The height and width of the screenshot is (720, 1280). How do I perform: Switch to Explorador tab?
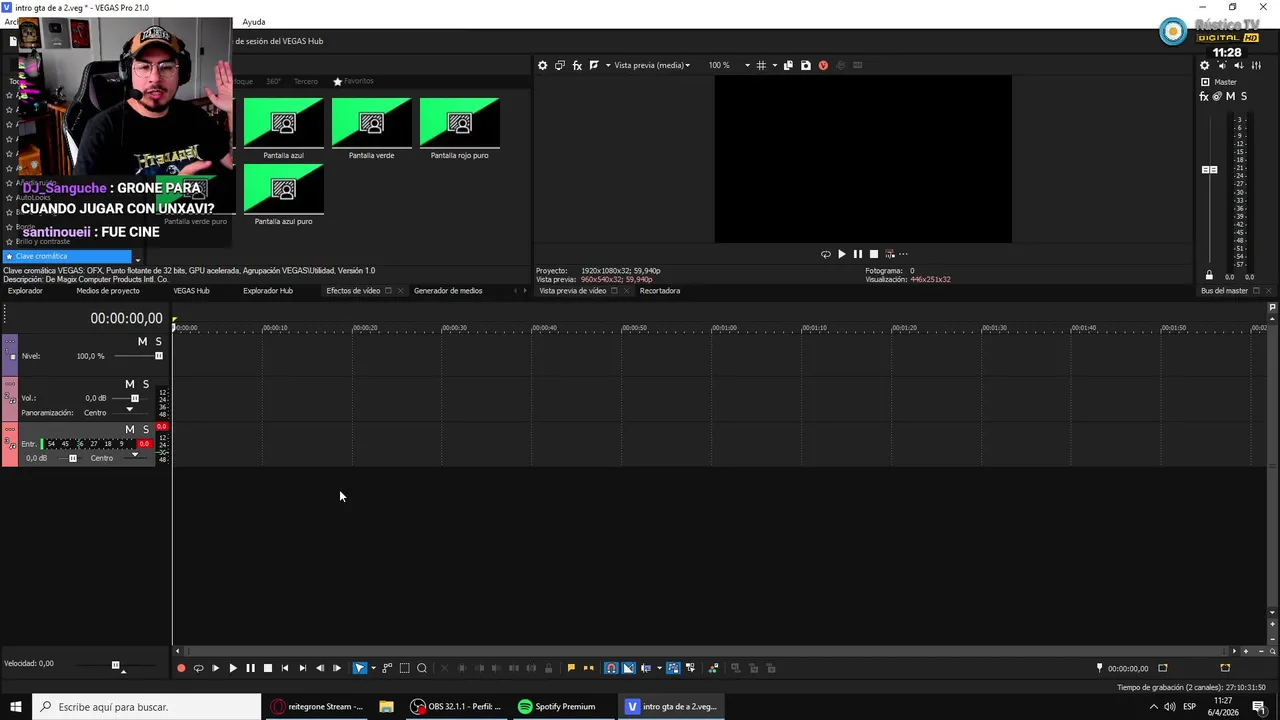pos(26,291)
